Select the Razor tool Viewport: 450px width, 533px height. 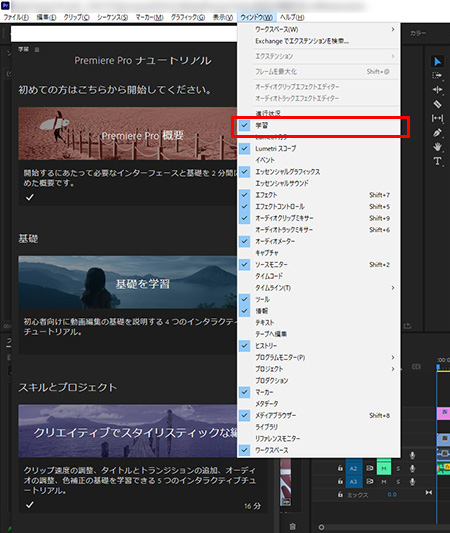[x=437, y=104]
